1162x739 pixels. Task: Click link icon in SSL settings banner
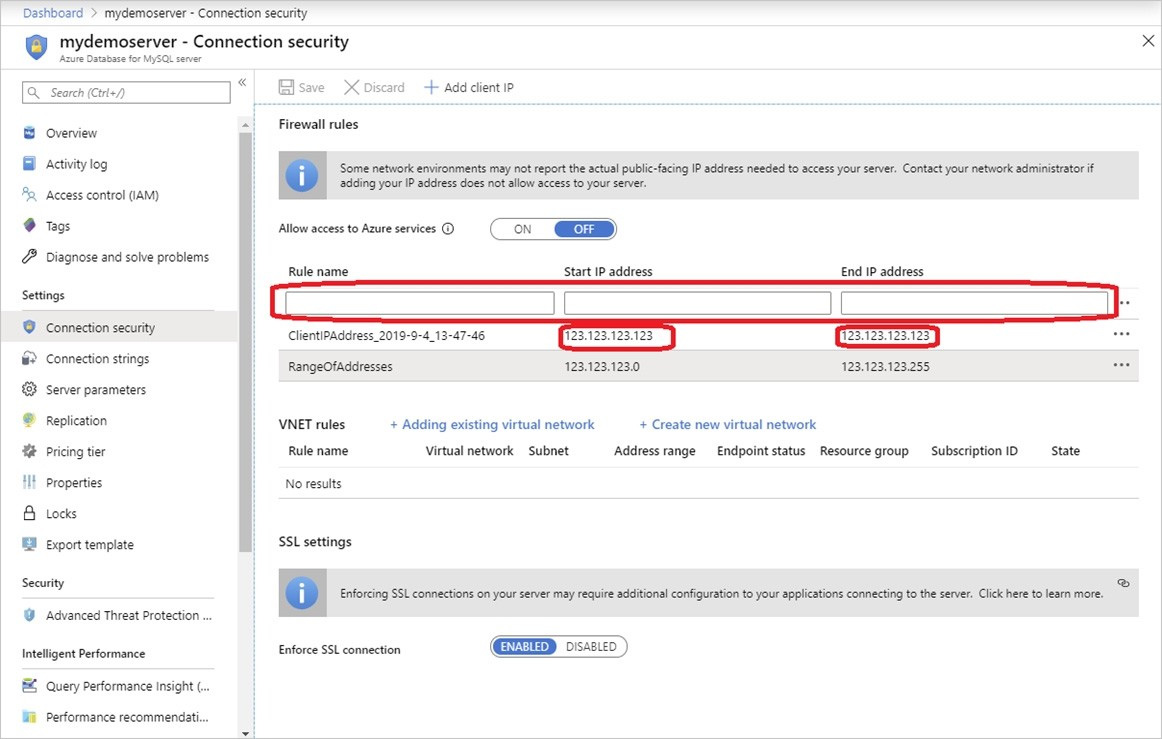[1123, 583]
